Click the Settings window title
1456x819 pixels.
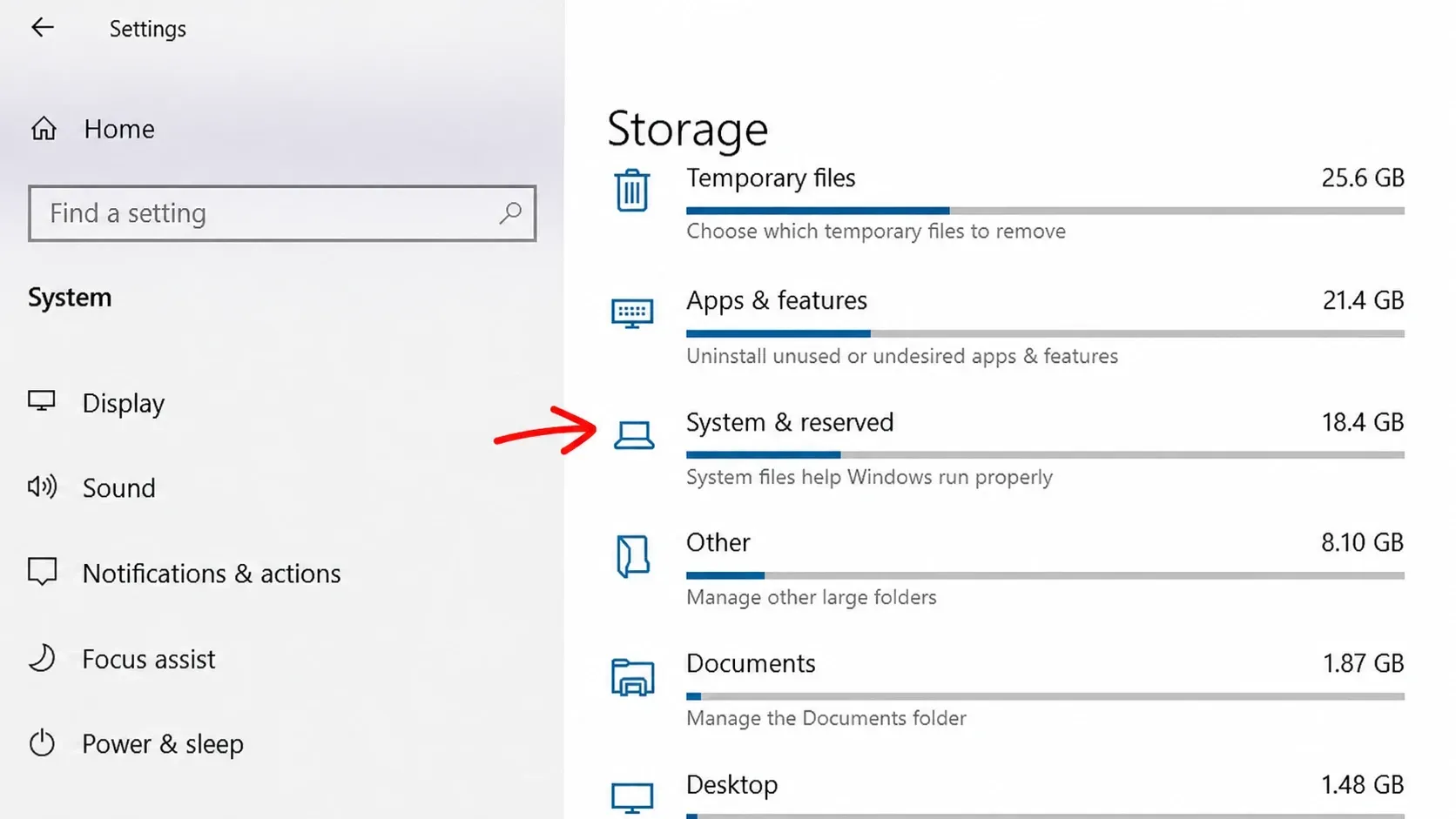(148, 29)
